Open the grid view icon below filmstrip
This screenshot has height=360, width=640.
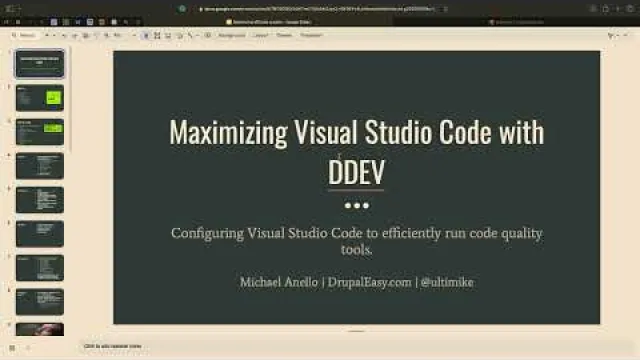click(x=12, y=348)
